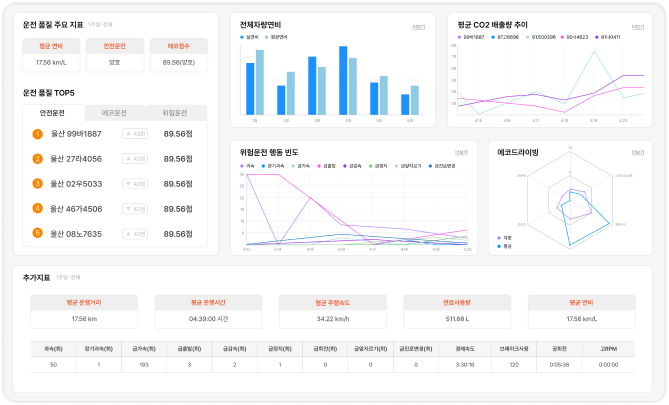Toggle the 99버1887 series in the CO2 chart legend
The image size is (669, 405).
(x=470, y=36)
